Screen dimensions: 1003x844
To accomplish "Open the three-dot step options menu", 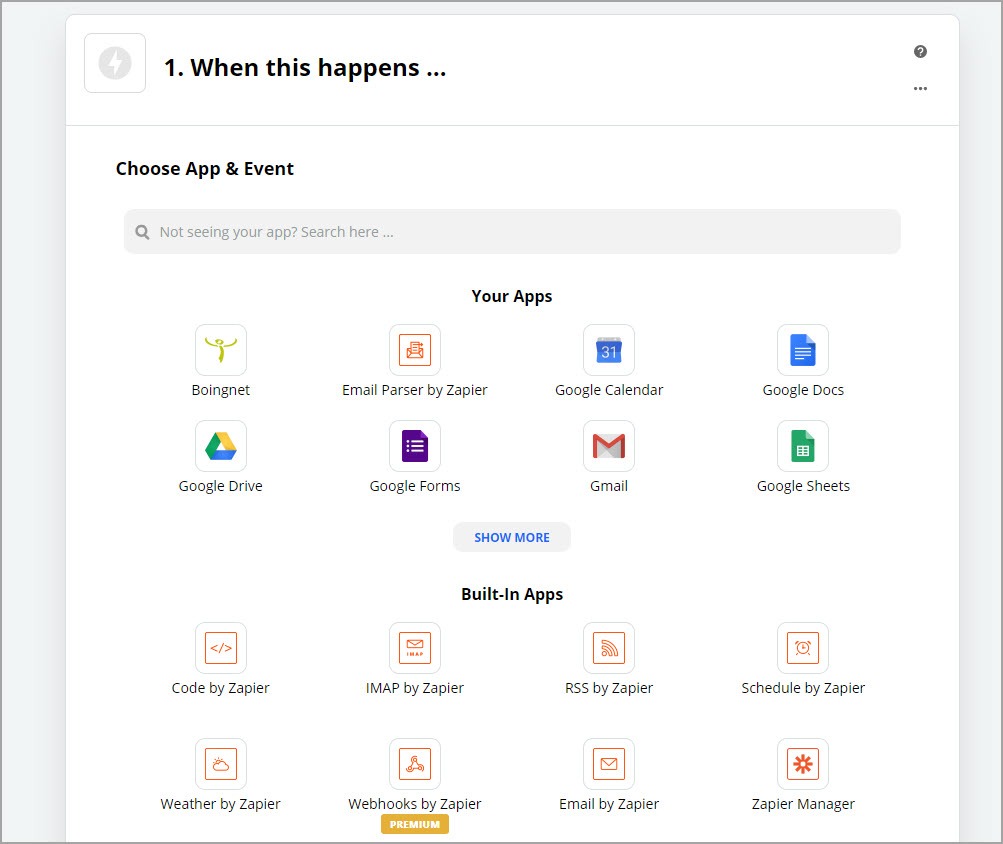I will click(920, 88).
